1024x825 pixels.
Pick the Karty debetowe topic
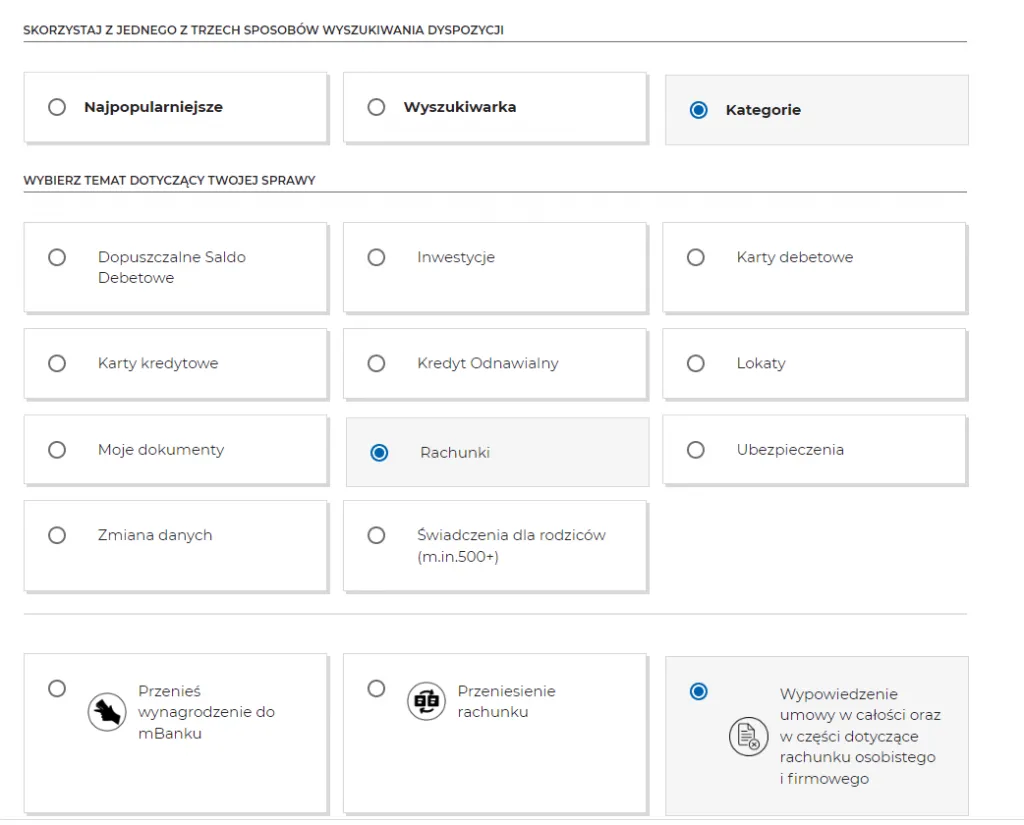click(x=696, y=257)
